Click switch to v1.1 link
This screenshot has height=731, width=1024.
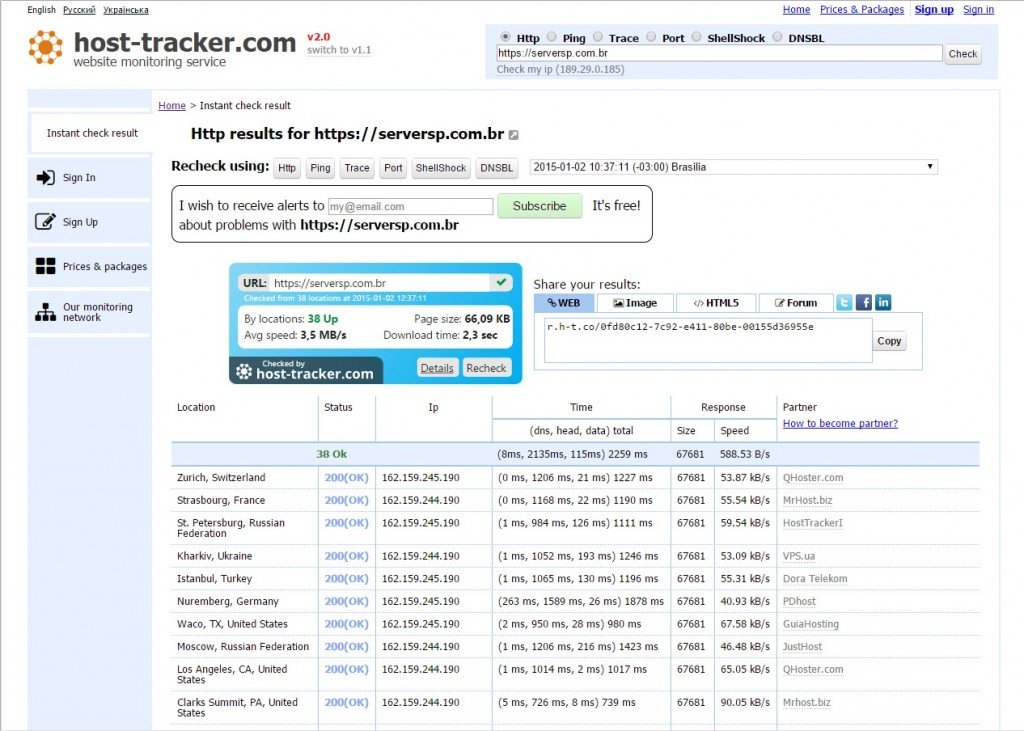339,50
